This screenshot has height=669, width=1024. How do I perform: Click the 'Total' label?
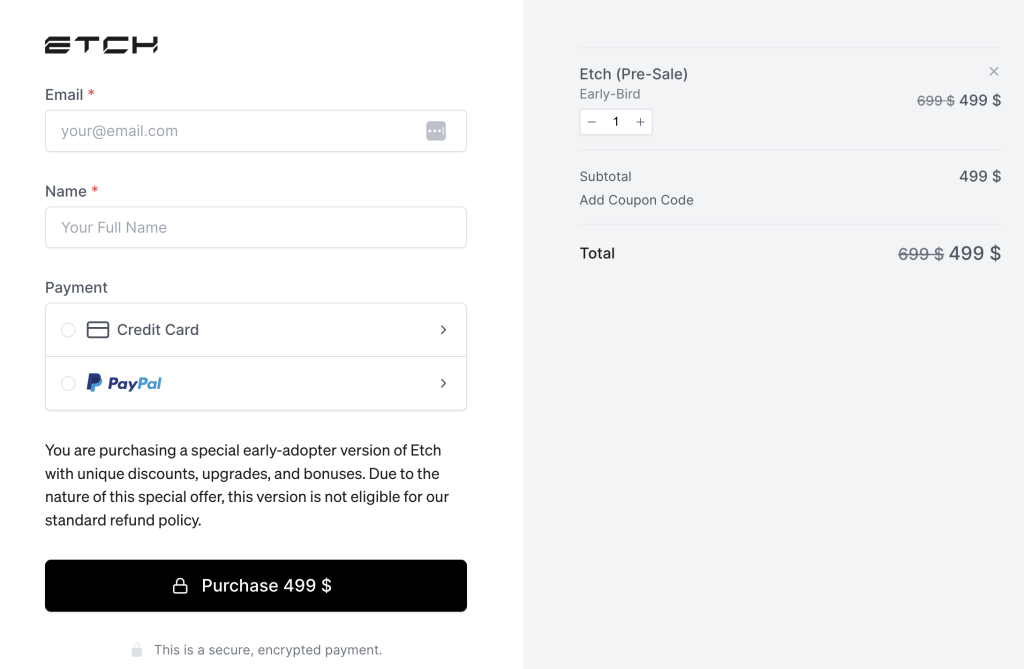coord(597,253)
